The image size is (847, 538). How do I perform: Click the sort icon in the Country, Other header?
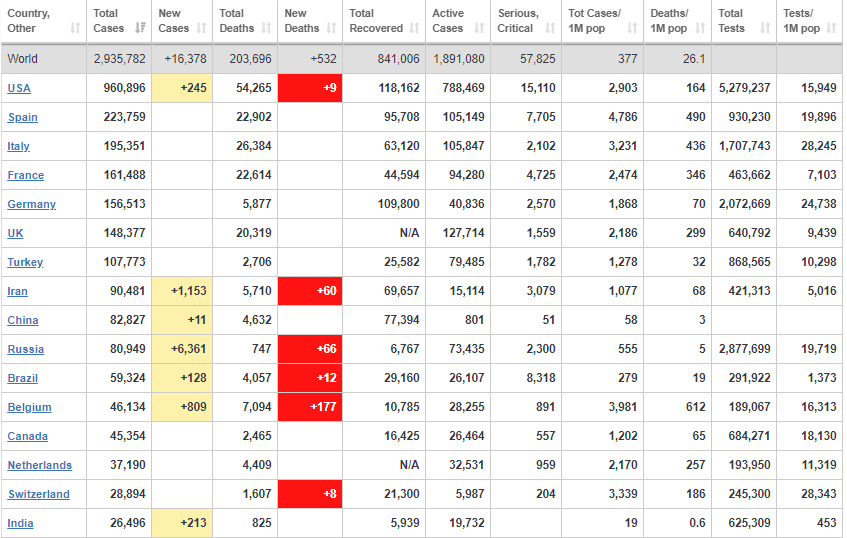click(76, 29)
